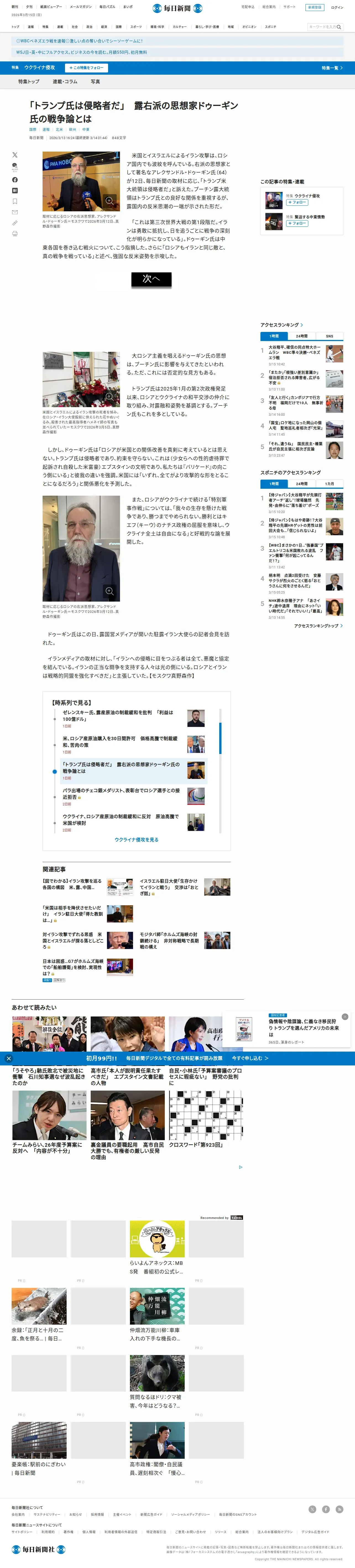Screen dimensions: 355x1568
Task: Click the timeline list scrollbar
Action: click(x=220, y=738)
